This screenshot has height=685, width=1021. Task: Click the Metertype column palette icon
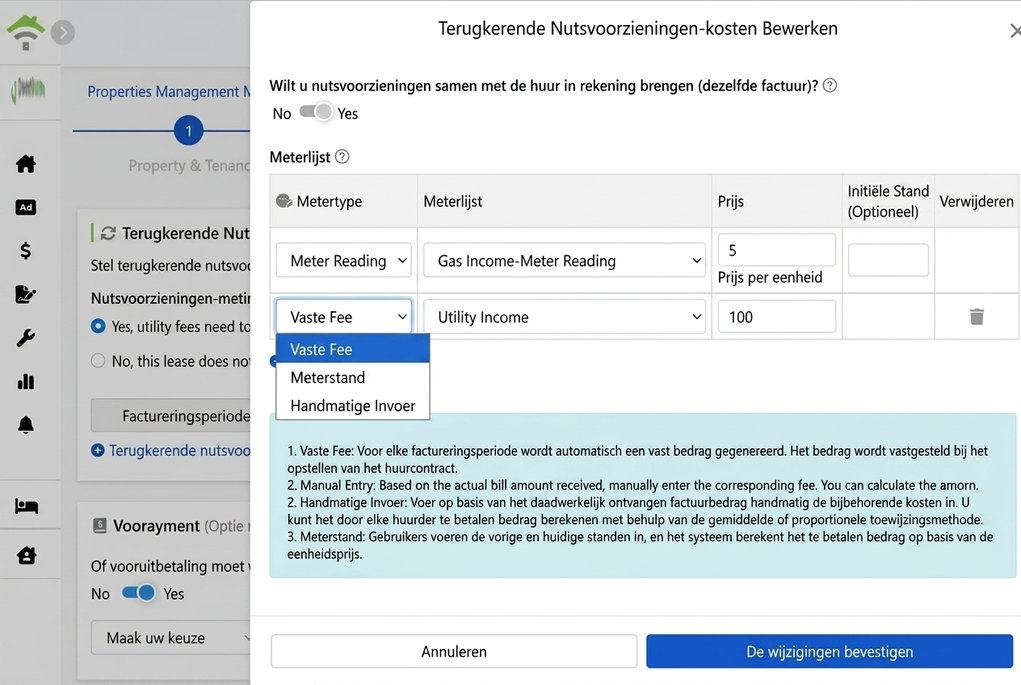(x=284, y=201)
